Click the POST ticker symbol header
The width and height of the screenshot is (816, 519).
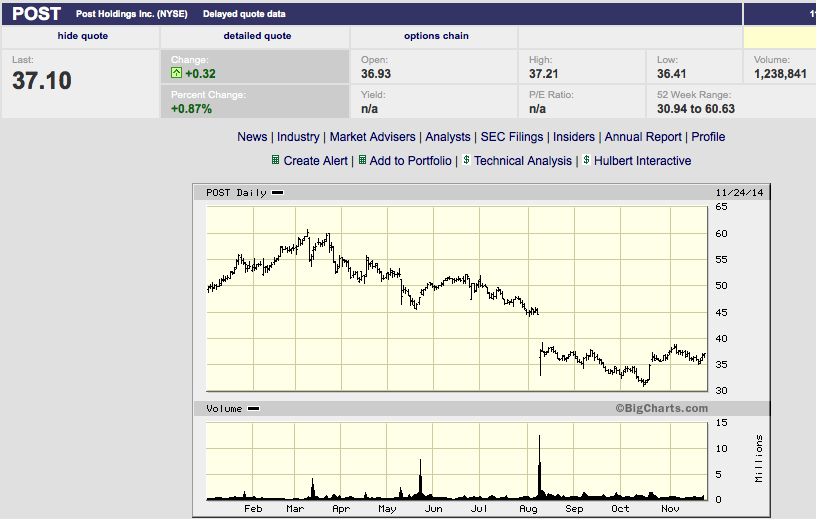tap(36, 14)
